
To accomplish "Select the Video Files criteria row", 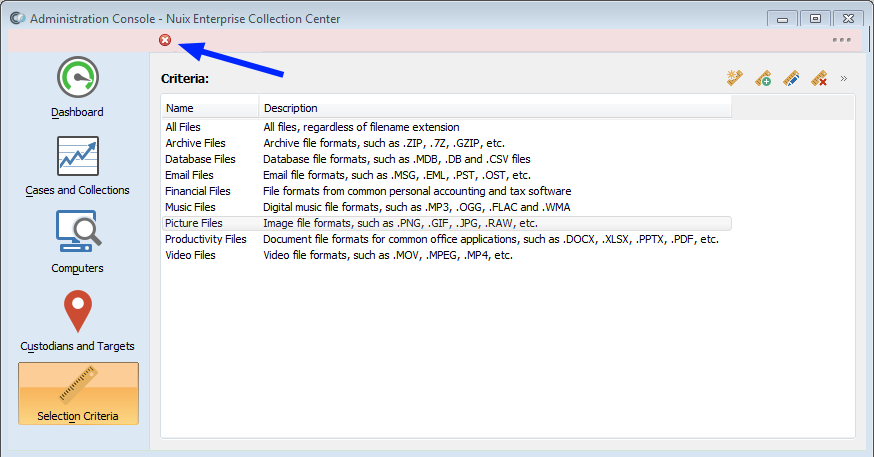I will [447, 255].
